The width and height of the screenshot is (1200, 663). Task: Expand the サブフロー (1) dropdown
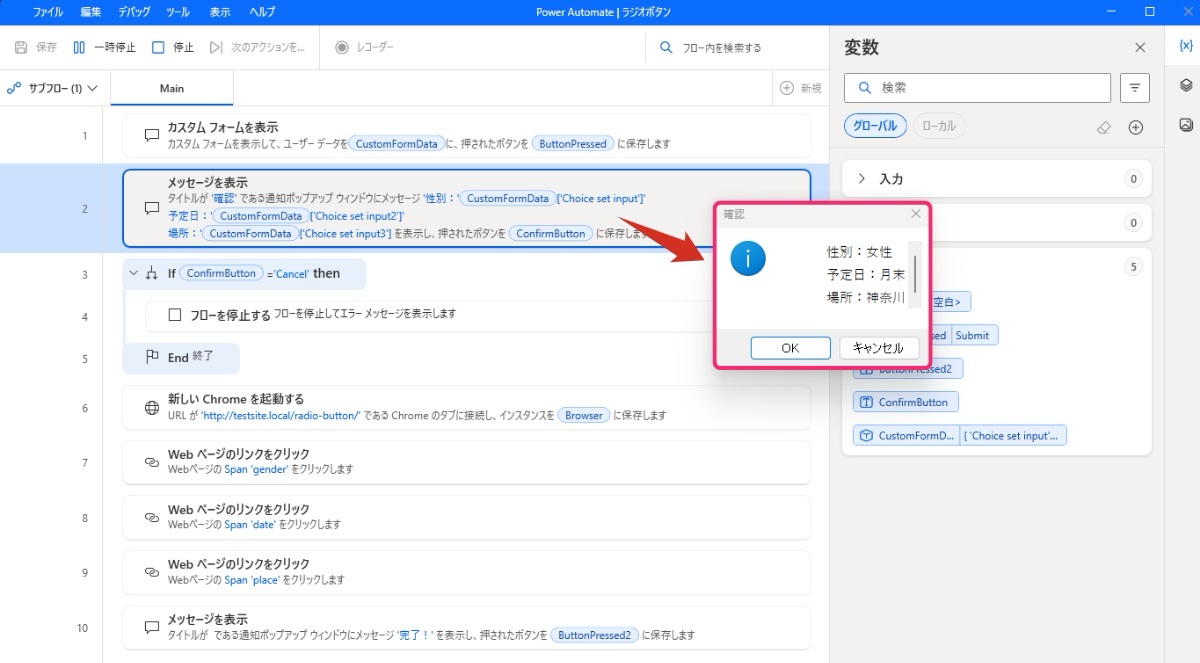click(54, 88)
